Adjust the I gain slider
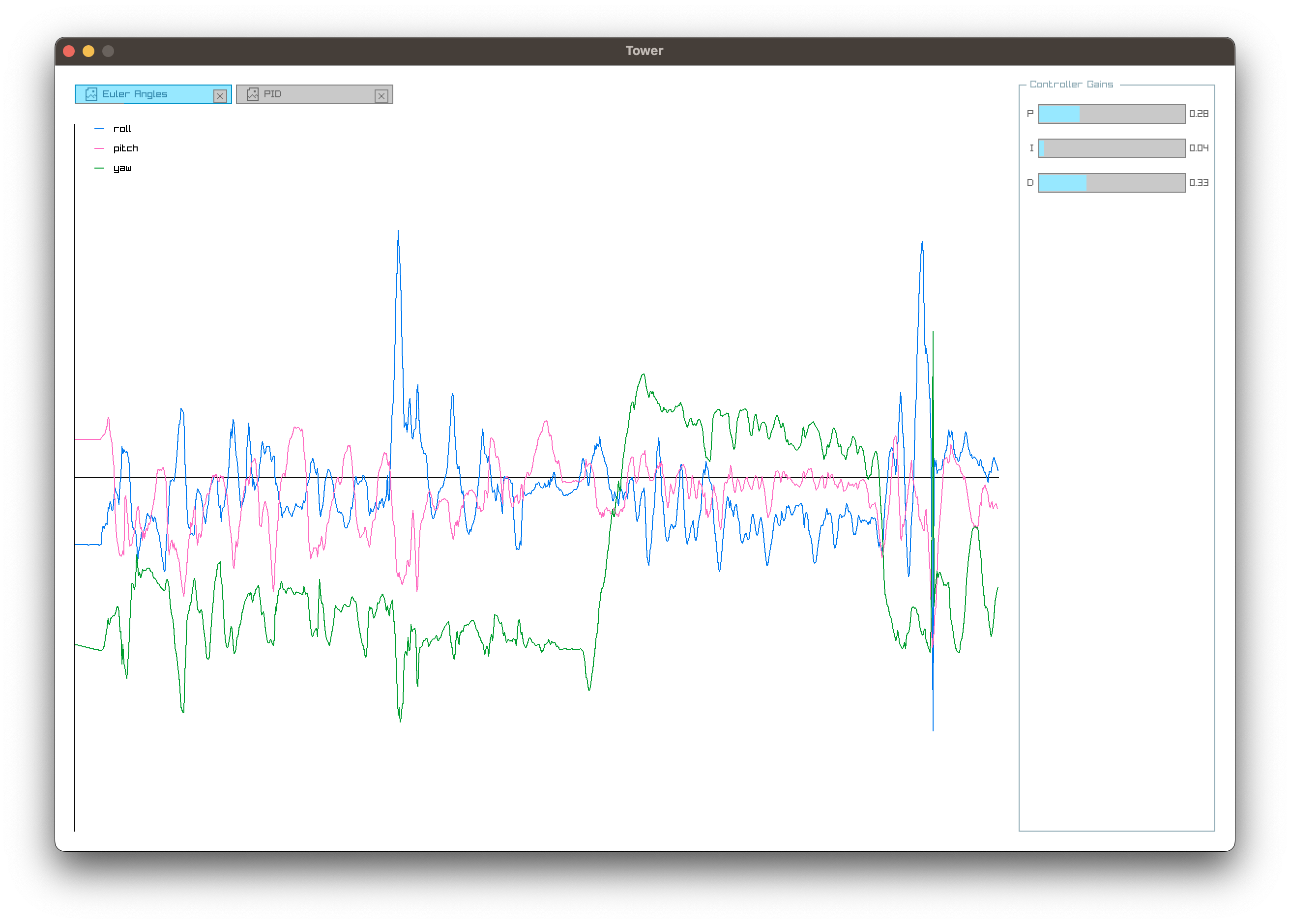This screenshot has height=924, width=1290. click(1112, 148)
